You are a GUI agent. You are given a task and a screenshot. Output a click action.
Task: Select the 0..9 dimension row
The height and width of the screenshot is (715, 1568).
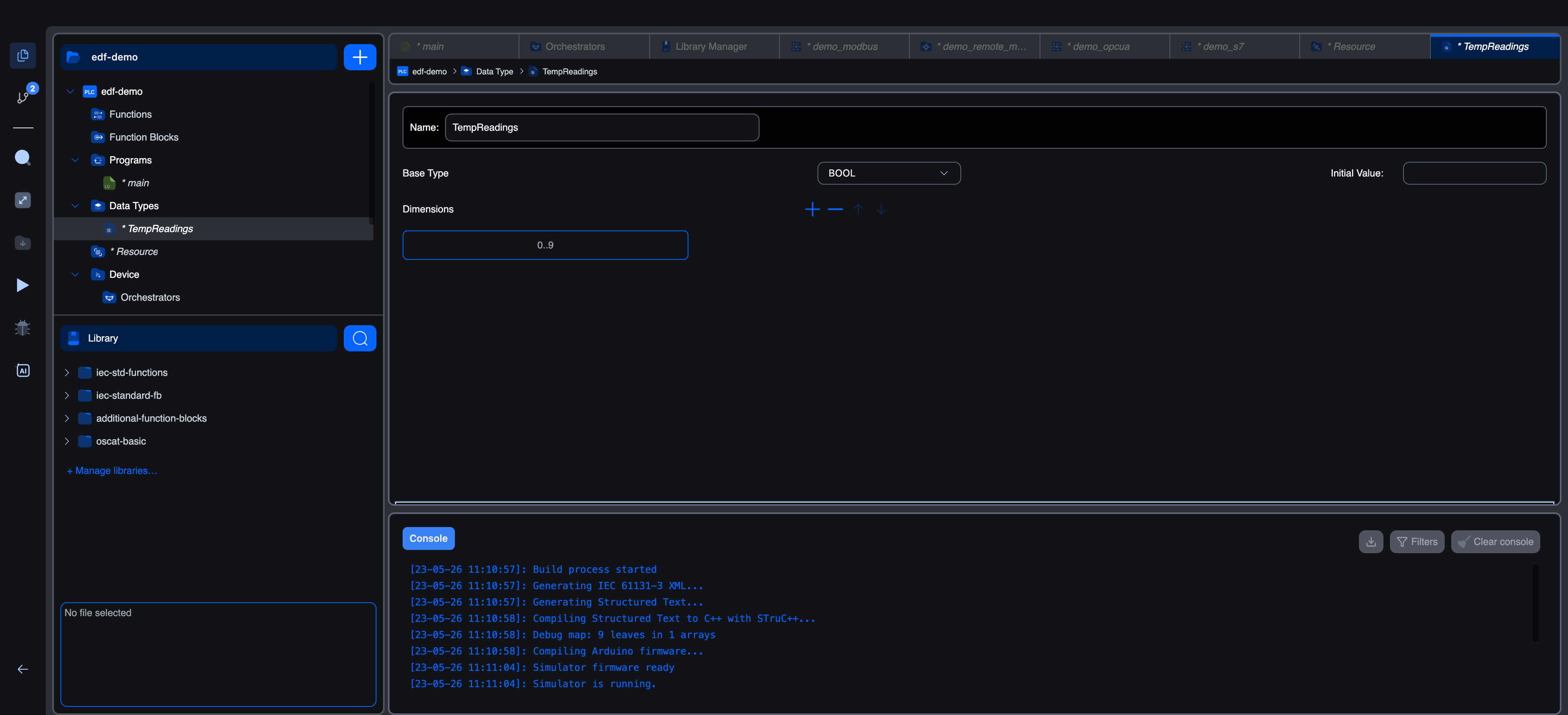click(546, 245)
